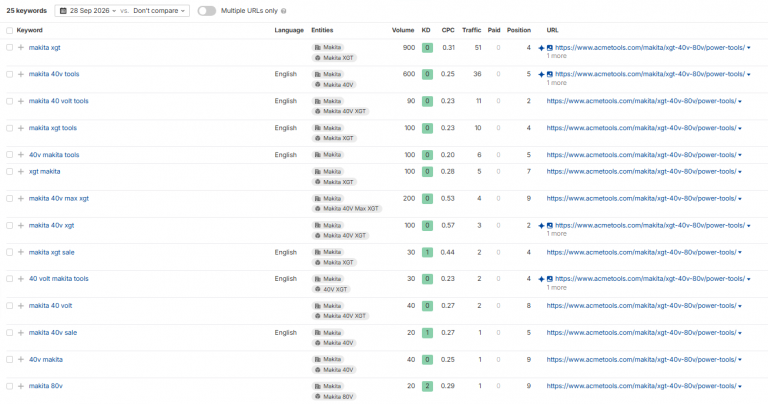
Task: Tick the checkbox for makita xgt
Action: [9, 48]
